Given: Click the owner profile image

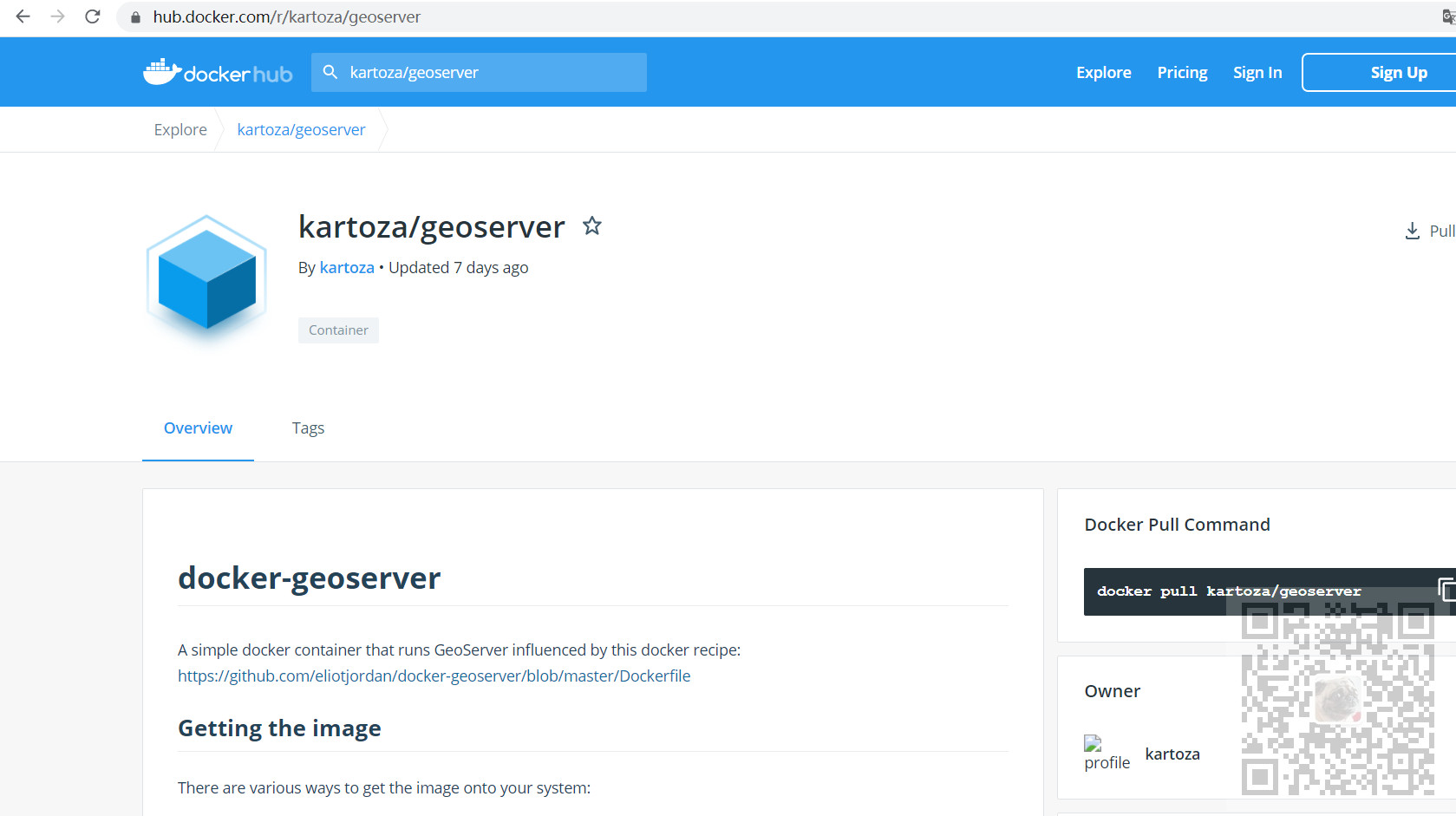Looking at the screenshot, I should click(1107, 754).
